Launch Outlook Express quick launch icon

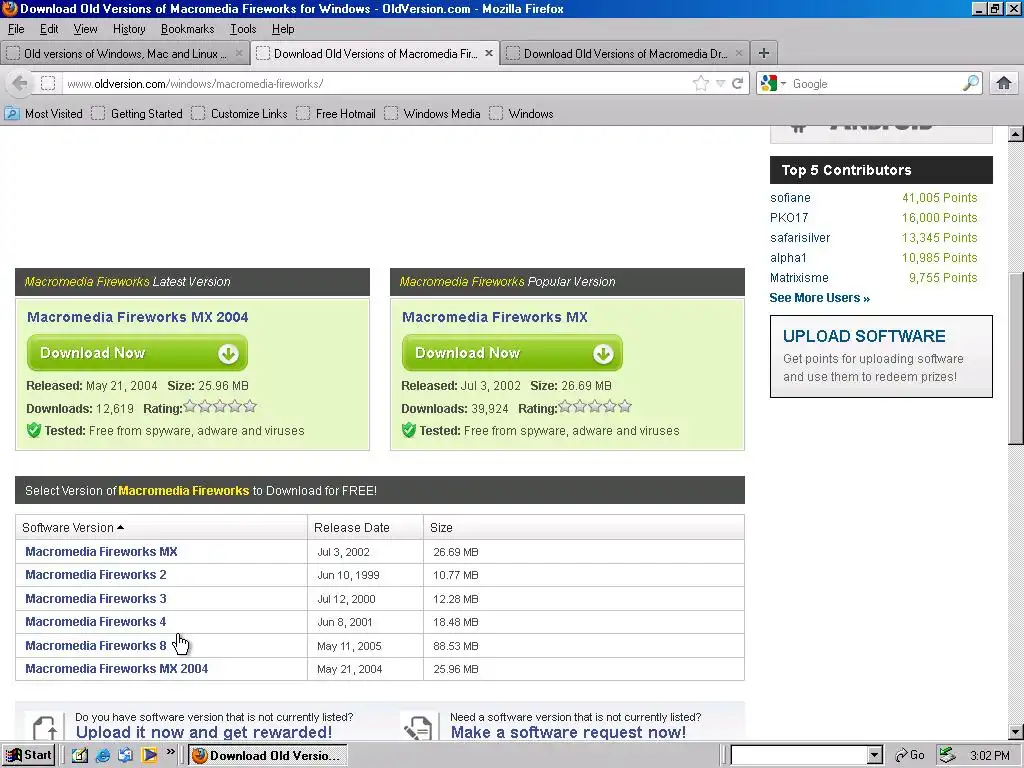point(125,756)
